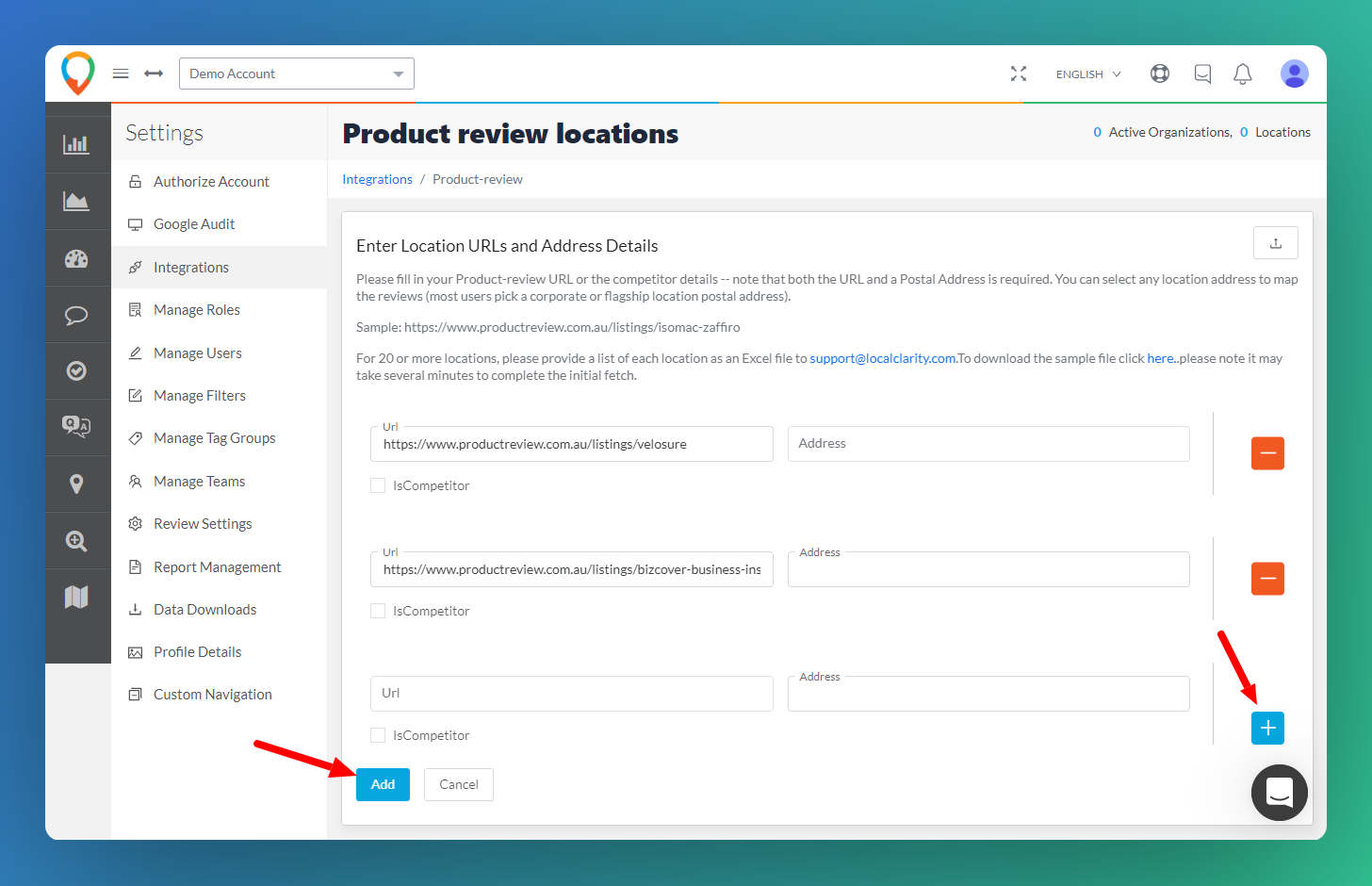Viewport: 1372px width, 886px height.
Task: Open the map pin locations sidebar icon
Action: pyautogui.click(x=76, y=484)
